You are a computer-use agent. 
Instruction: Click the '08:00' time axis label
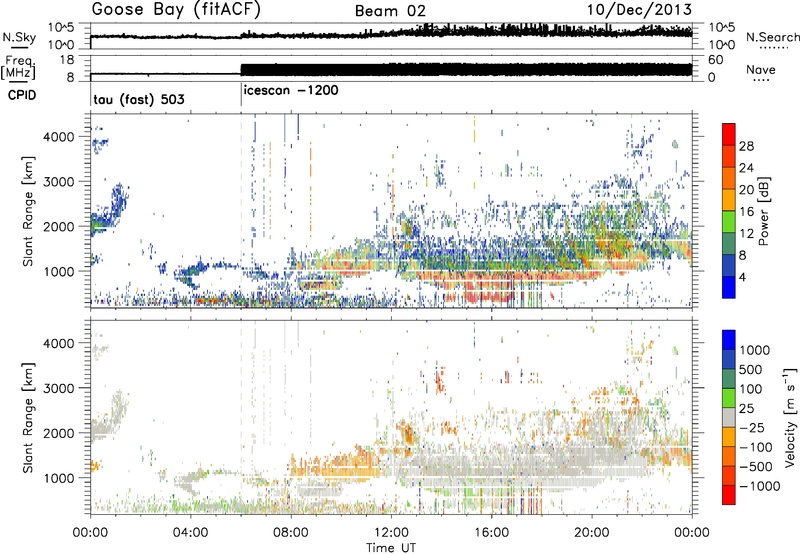click(291, 533)
